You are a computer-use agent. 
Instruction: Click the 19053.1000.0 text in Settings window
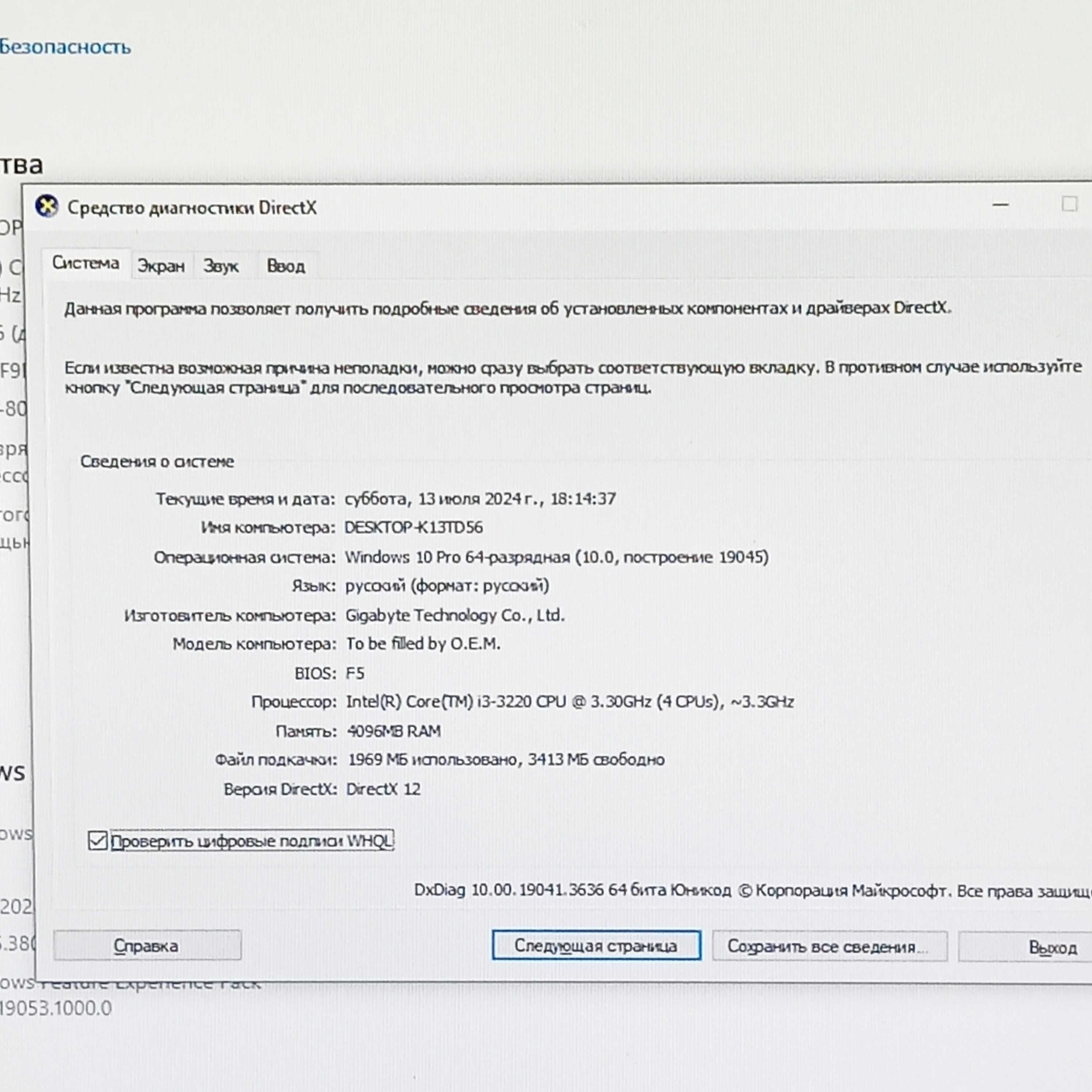click(56, 1008)
